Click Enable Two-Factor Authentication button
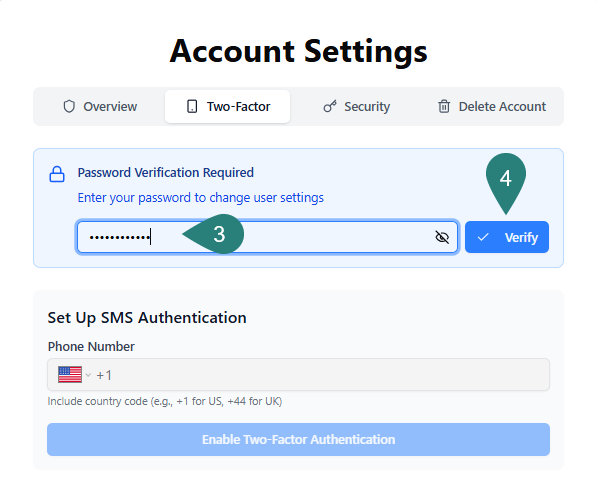 [298, 440]
